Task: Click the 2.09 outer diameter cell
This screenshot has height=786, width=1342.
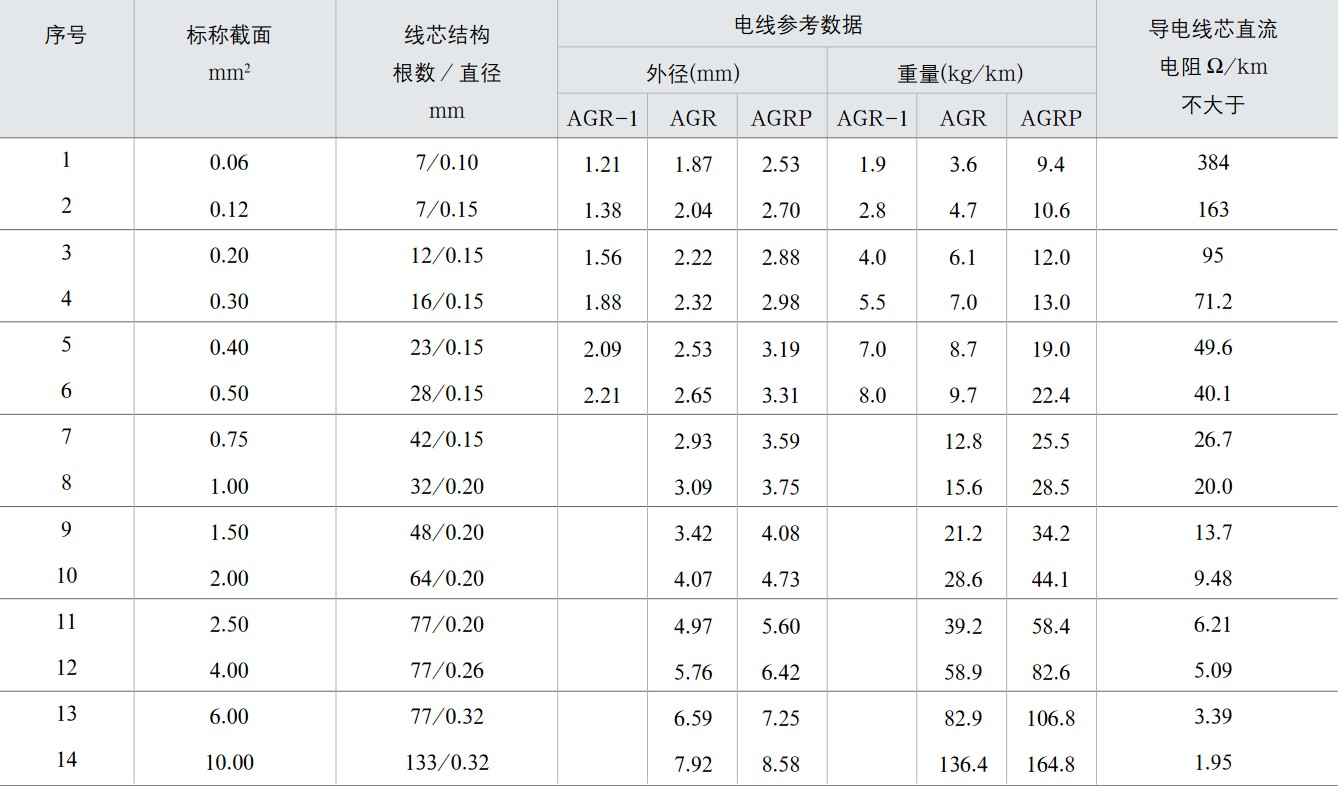Action: pos(602,350)
